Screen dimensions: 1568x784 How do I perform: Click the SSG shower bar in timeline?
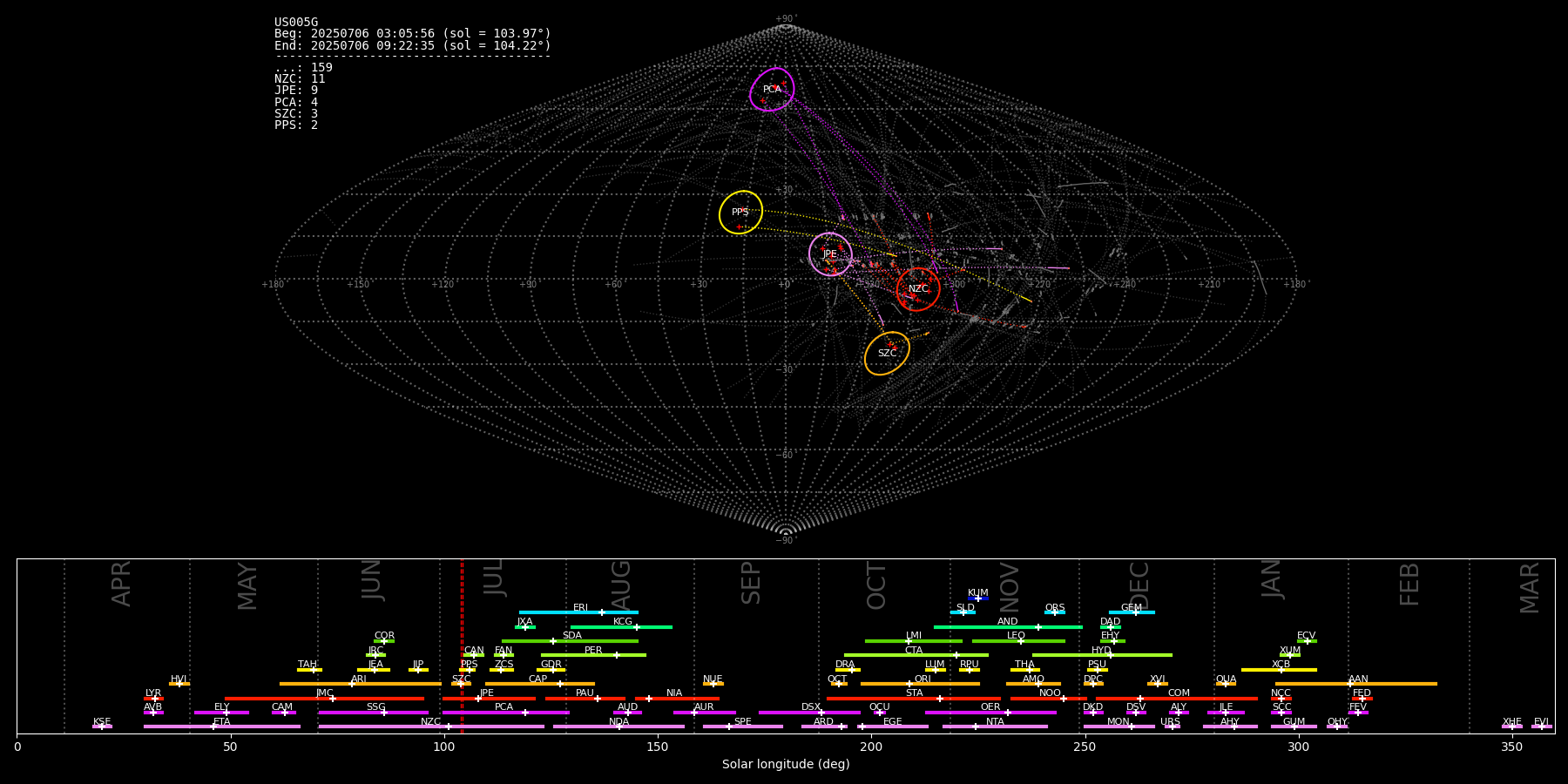pyautogui.click(x=373, y=713)
